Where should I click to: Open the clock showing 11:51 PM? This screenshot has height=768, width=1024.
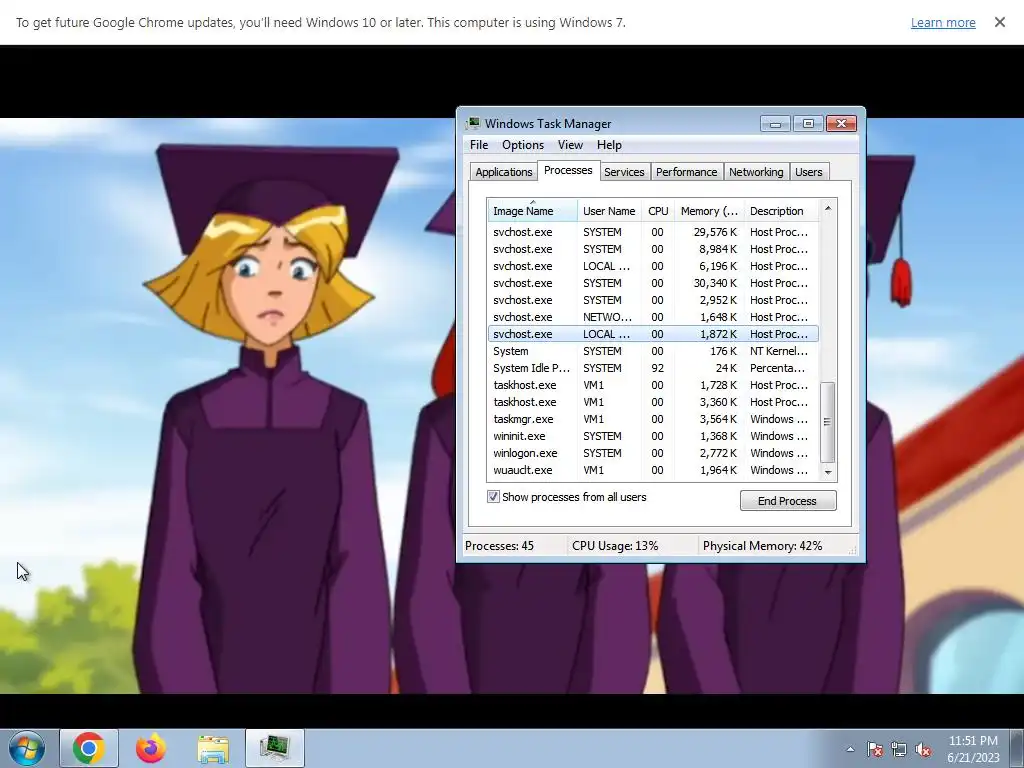tap(973, 748)
